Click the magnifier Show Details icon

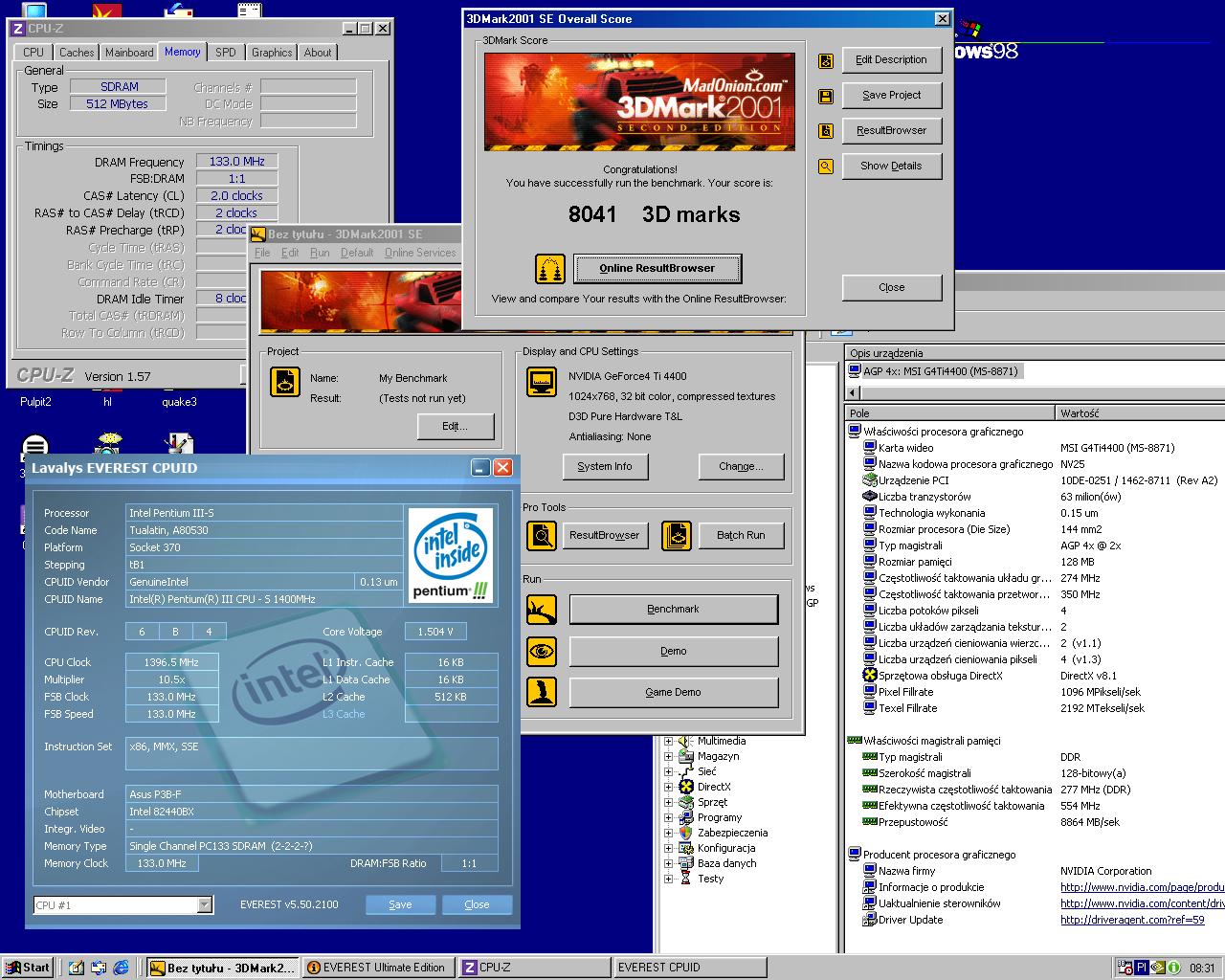(826, 167)
